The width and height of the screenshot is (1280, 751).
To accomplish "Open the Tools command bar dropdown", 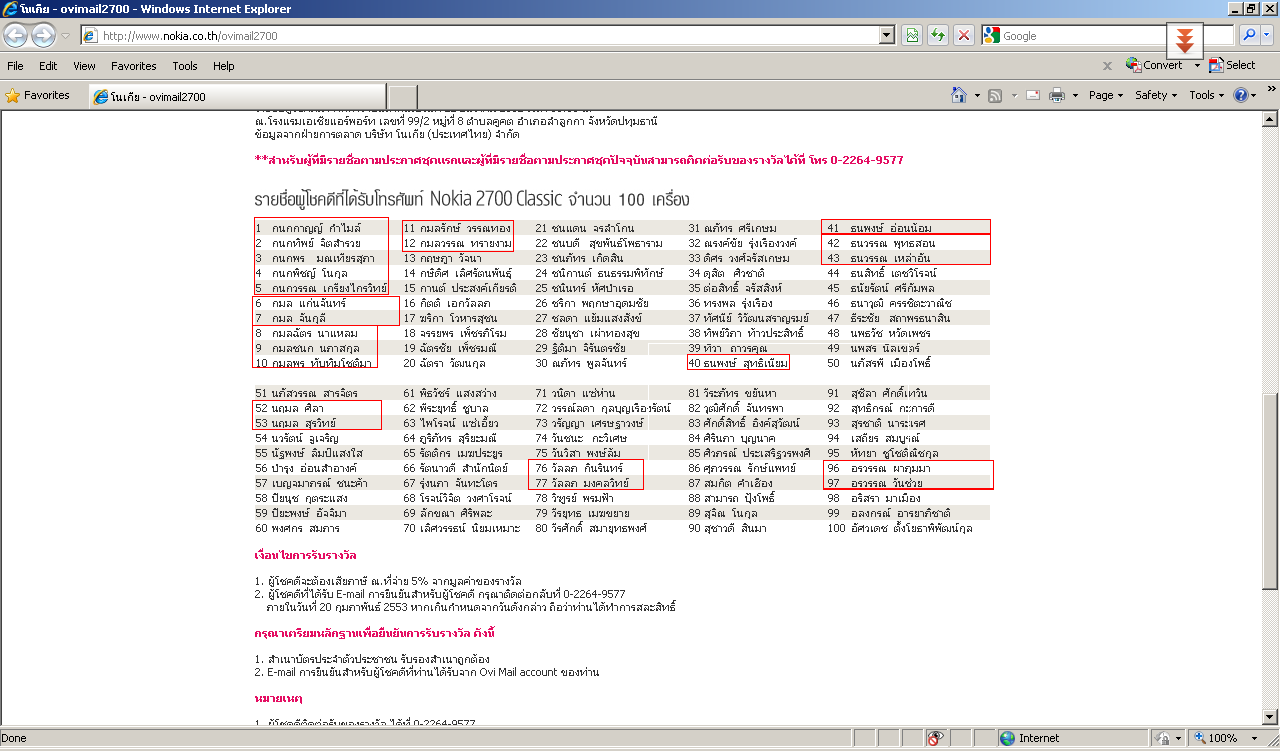I will coord(1207,95).
